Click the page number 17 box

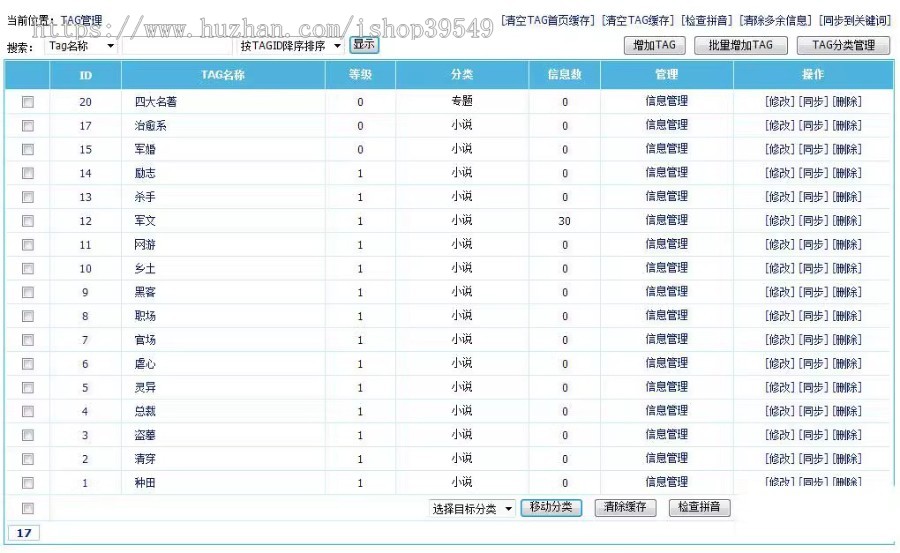tap(24, 533)
